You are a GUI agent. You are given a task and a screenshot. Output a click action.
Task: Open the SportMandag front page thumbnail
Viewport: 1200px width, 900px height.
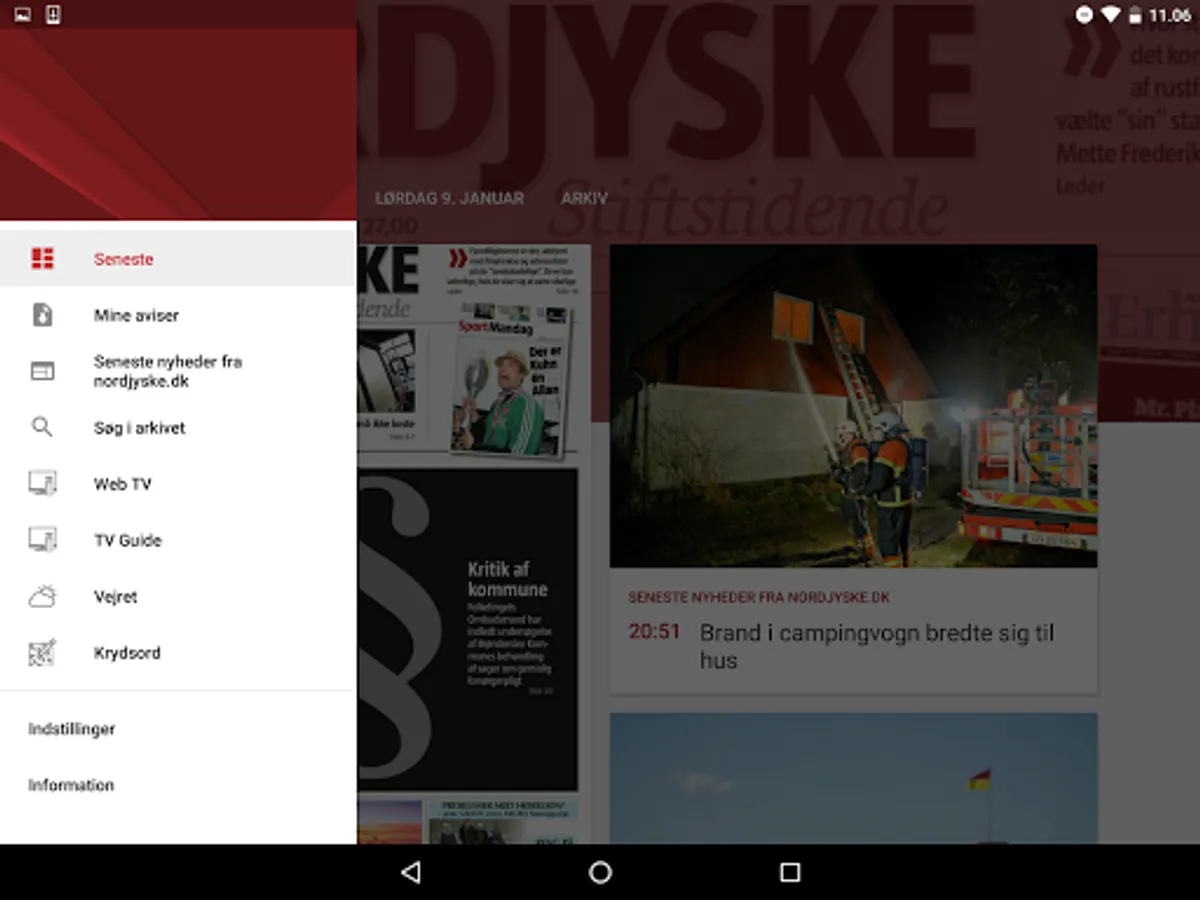(512, 380)
